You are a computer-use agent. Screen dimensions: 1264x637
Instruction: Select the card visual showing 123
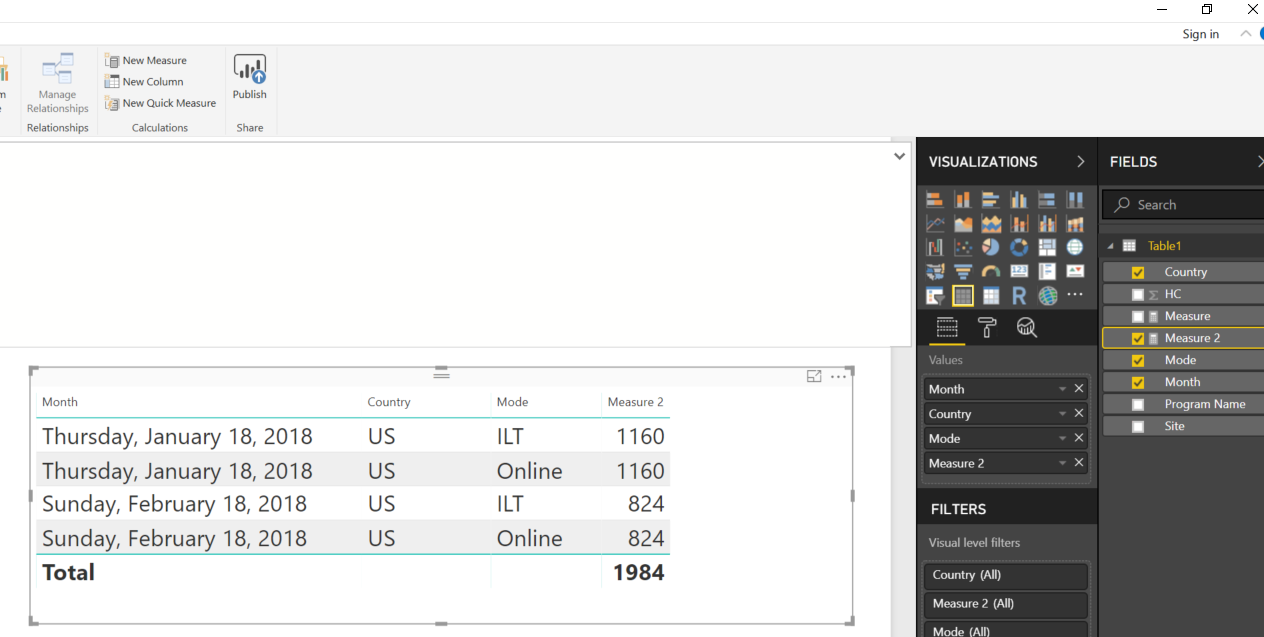point(1019,271)
